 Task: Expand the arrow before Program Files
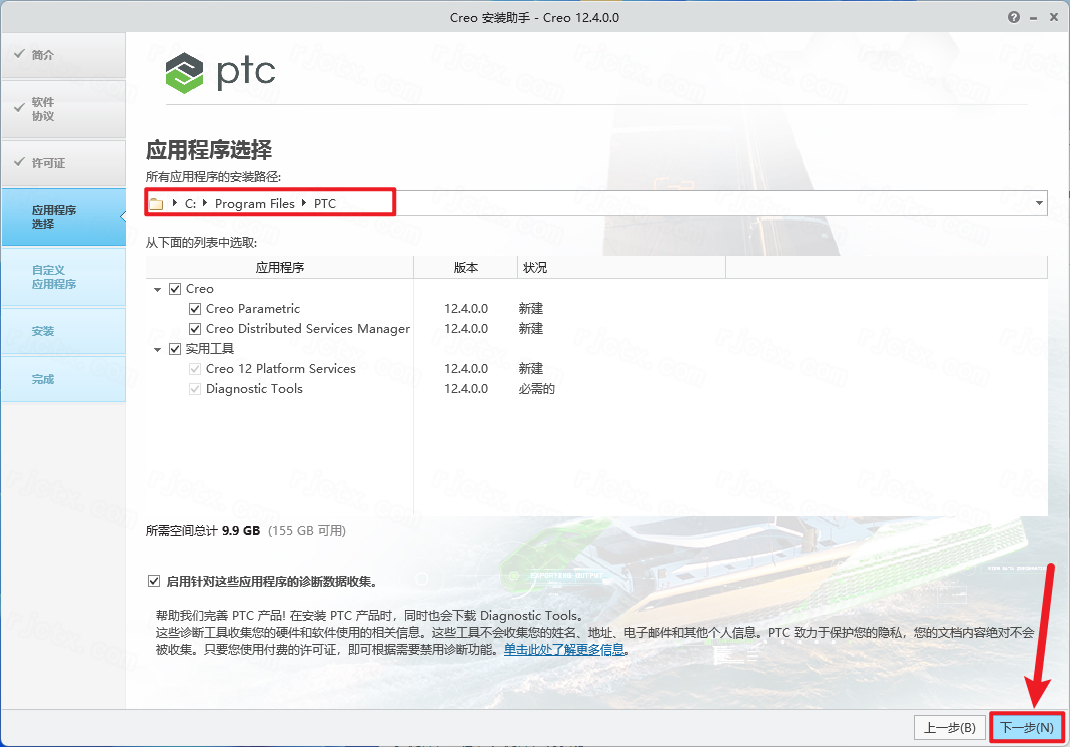point(205,203)
